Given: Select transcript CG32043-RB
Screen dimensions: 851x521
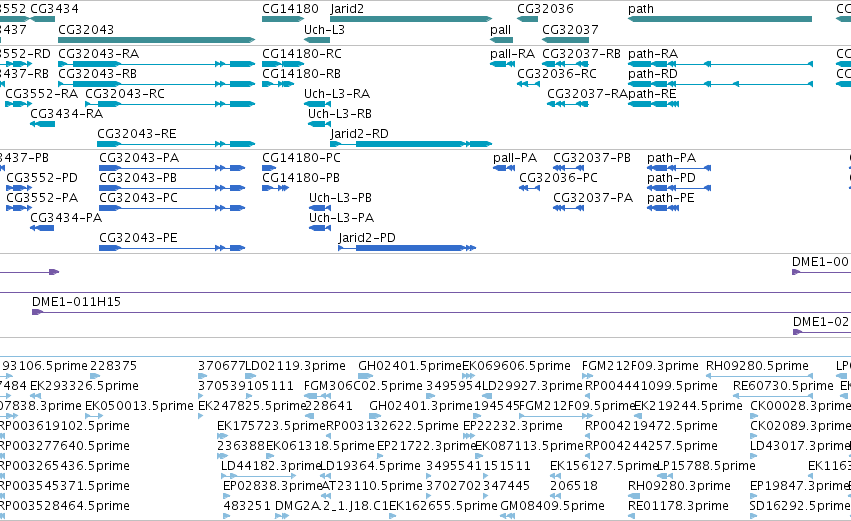Looking at the screenshot, I should (x=97, y=74).
